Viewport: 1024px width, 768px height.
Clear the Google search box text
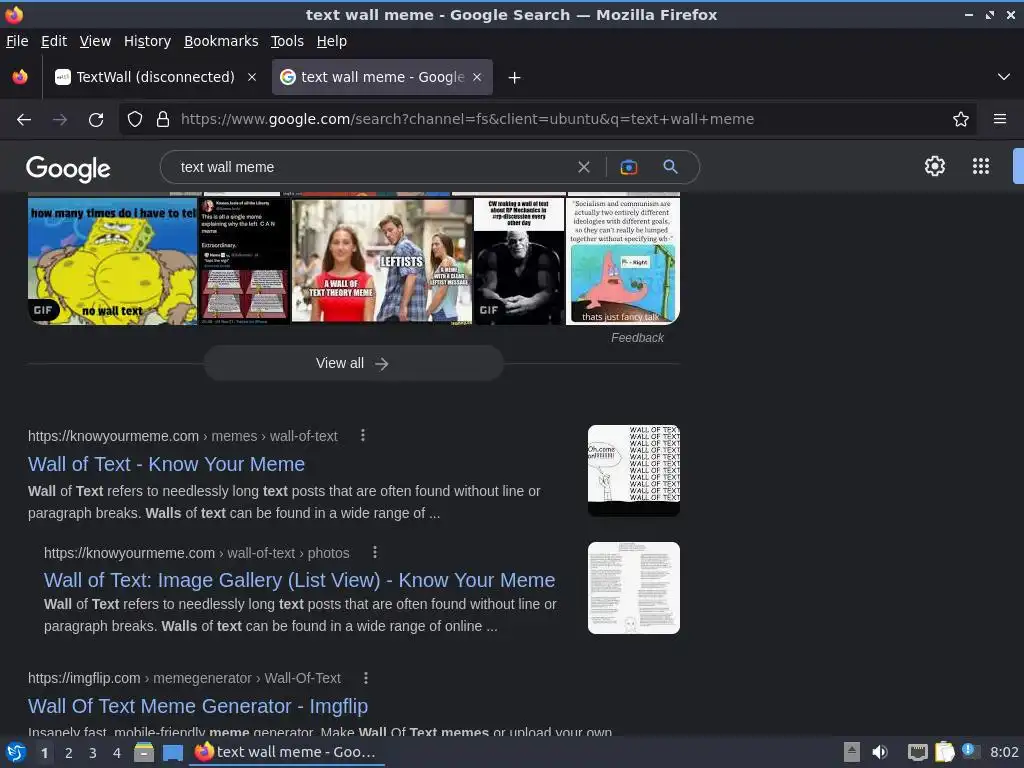click(584, 167)
